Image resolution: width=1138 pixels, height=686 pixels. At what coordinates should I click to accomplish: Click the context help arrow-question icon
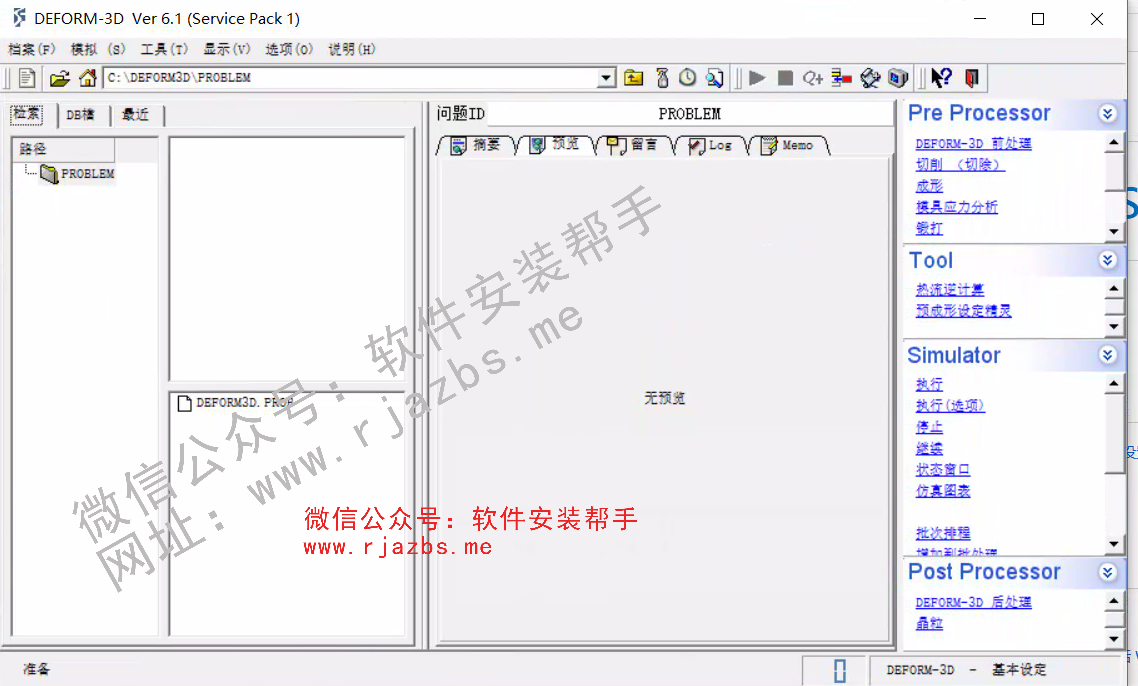click(x=941, y=78)
